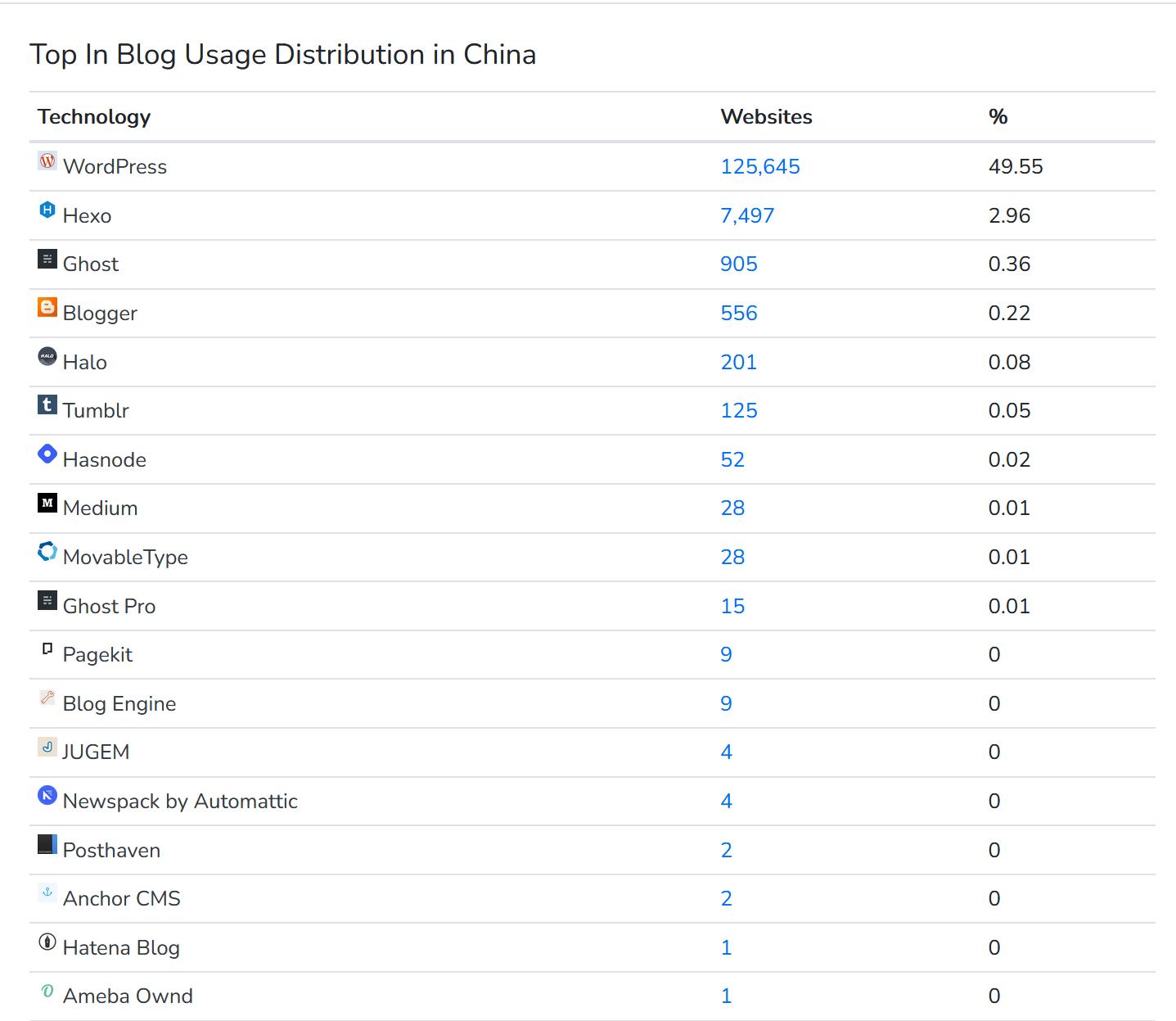Click the Hasnode technology name

105,460
